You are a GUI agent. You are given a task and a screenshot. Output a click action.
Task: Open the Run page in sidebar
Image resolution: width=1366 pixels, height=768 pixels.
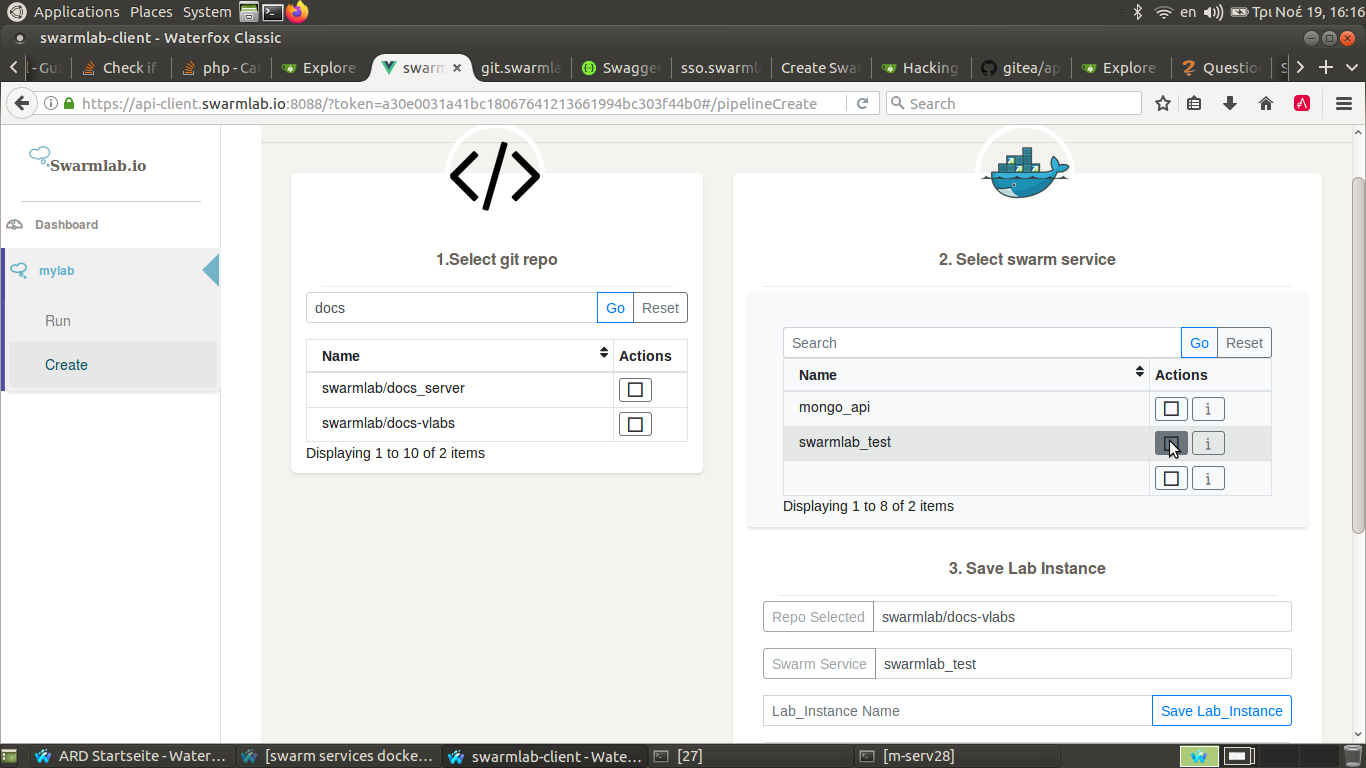click(58, 321)
